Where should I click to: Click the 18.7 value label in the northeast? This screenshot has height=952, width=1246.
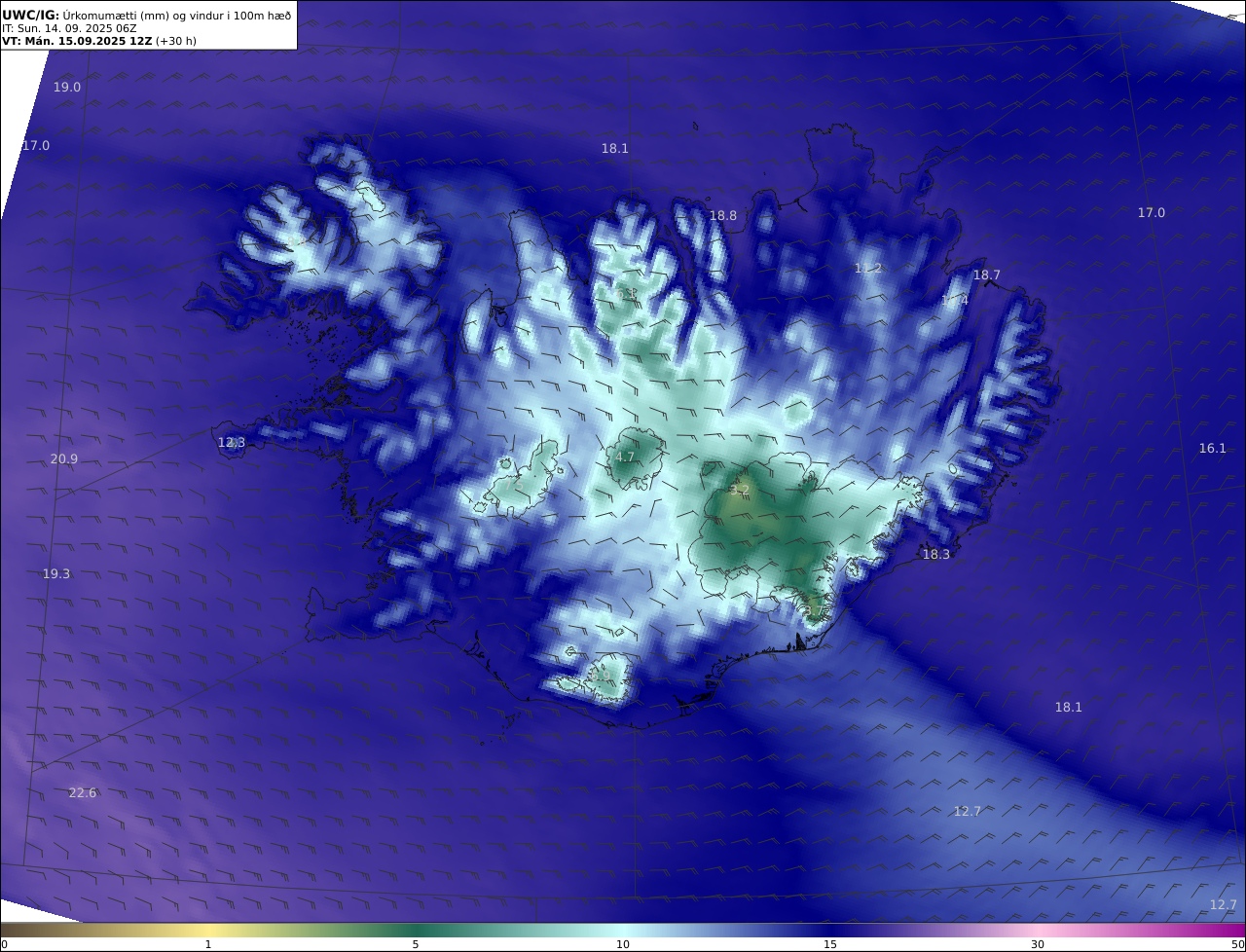987,275
